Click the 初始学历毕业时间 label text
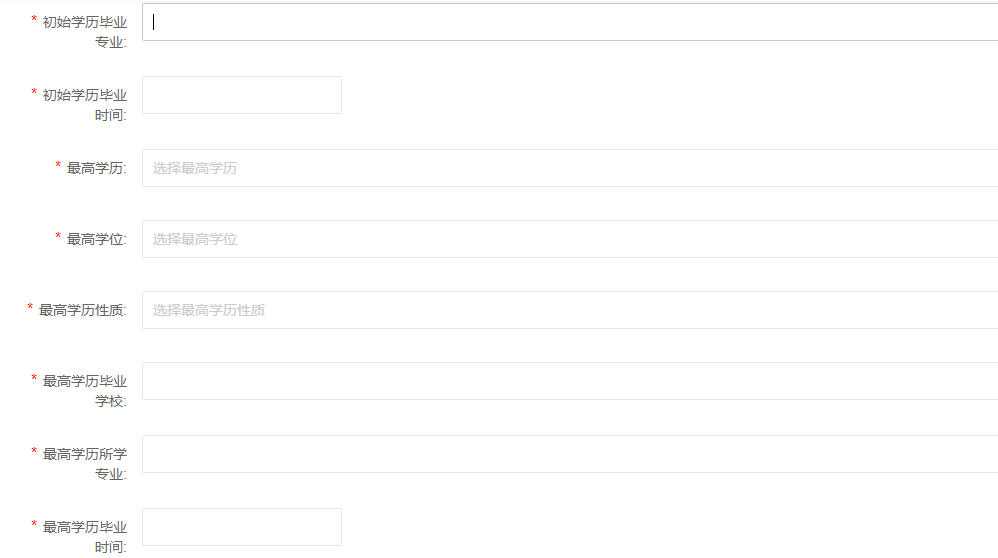Viewport: 998px width, 558px height. (x=85, y=105)
